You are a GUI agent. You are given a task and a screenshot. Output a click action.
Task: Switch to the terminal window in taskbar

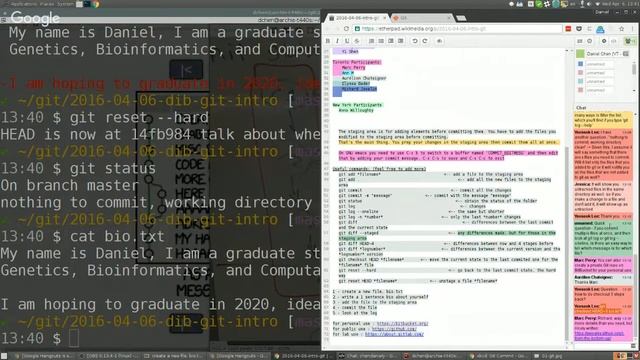coord(434,356)
